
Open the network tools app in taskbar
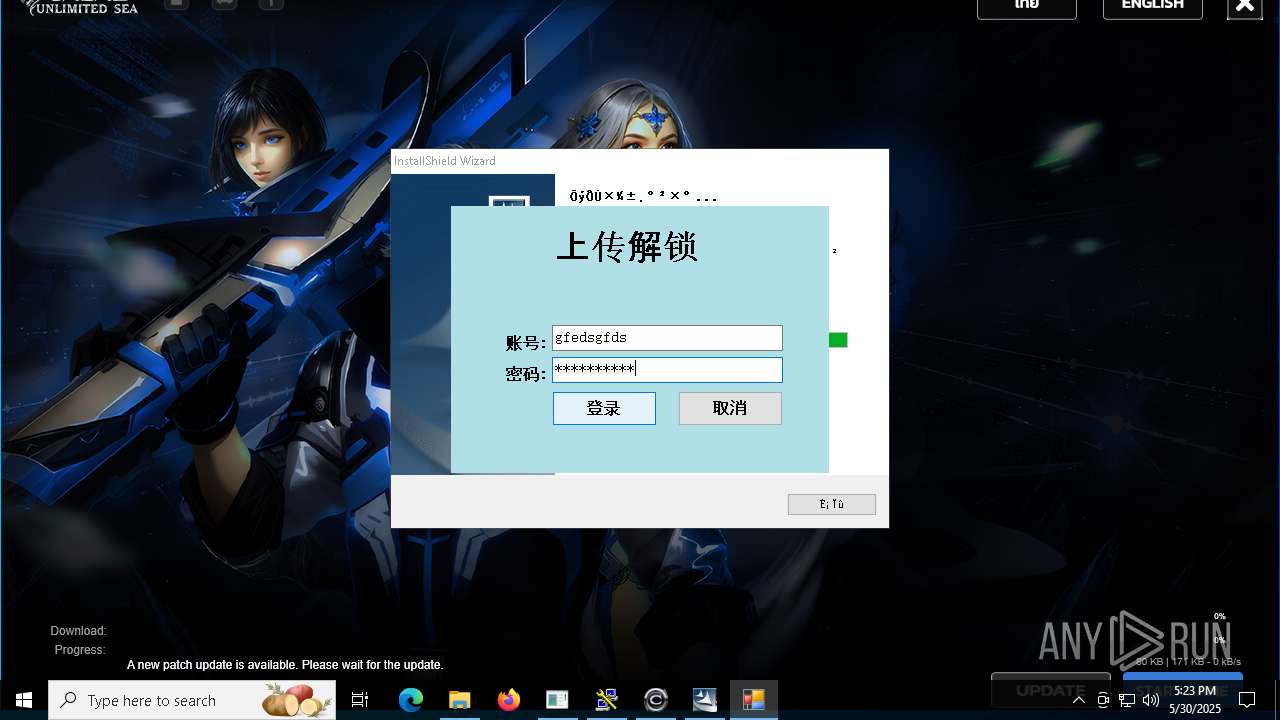[x=606, y=700]
